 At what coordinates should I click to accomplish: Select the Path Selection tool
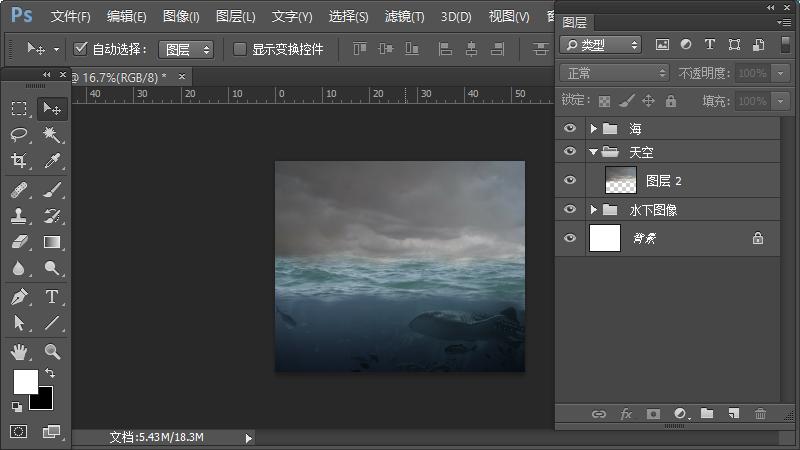tap(19, 322)
